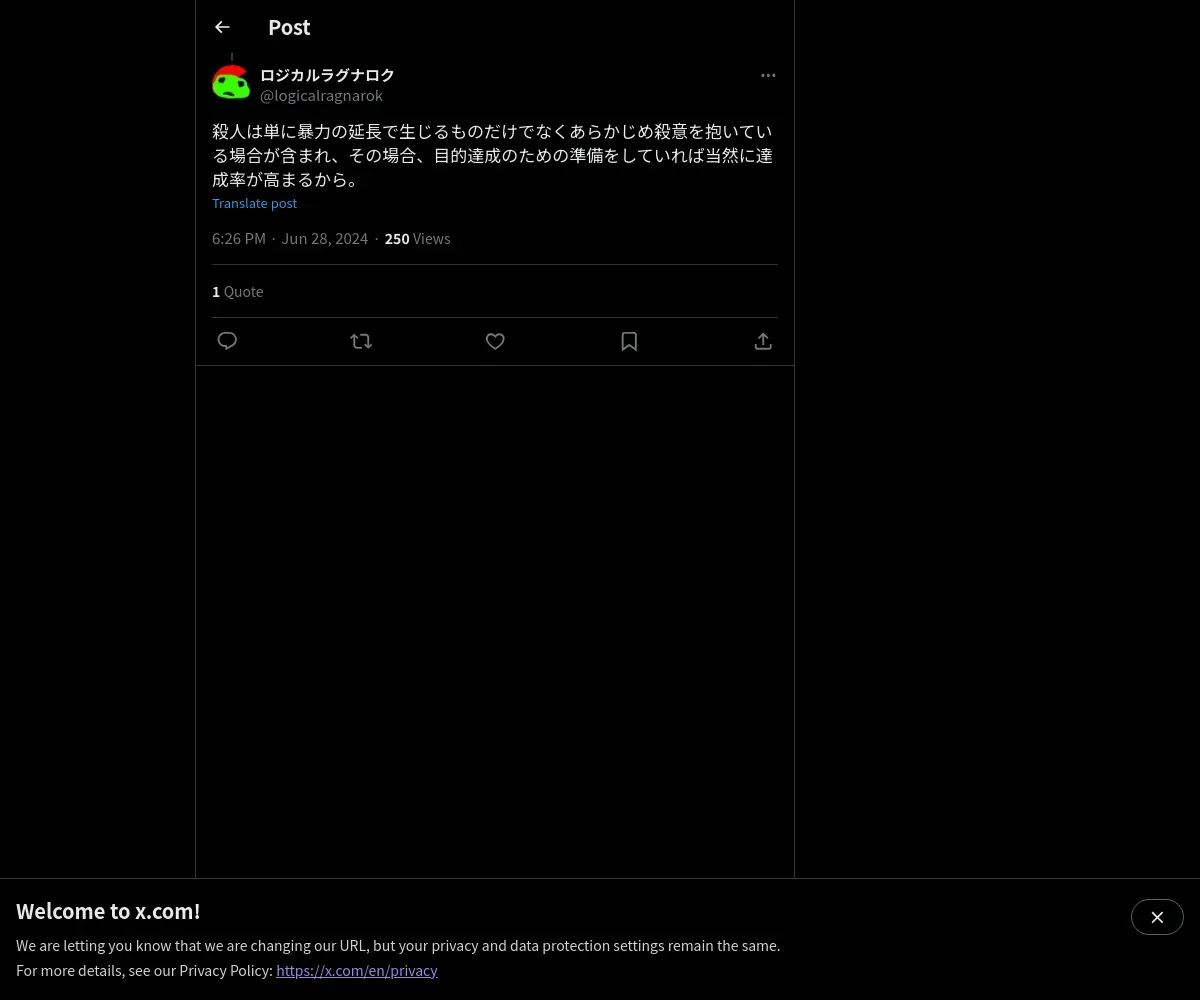Click the Japanese post body text
The image size is (1200, 1000).
click(494, 155)
